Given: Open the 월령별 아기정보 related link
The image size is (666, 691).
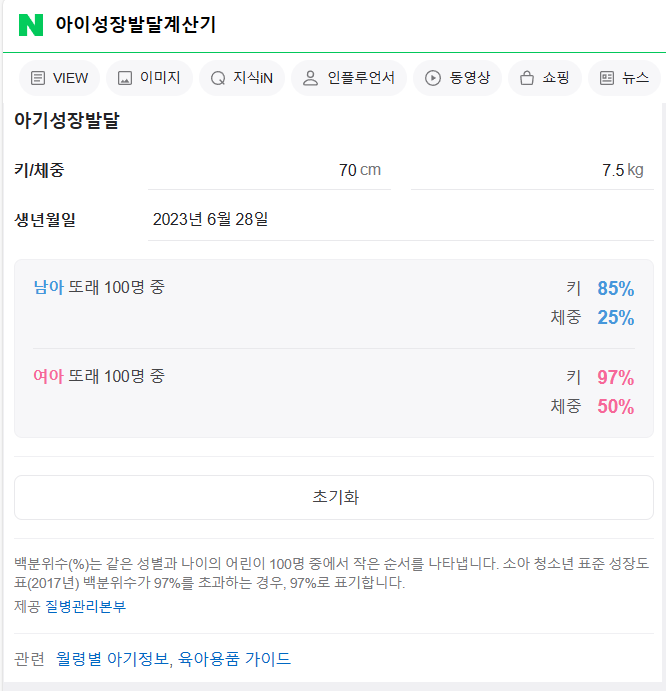Looking at the screenshot, I should [113, 659].
